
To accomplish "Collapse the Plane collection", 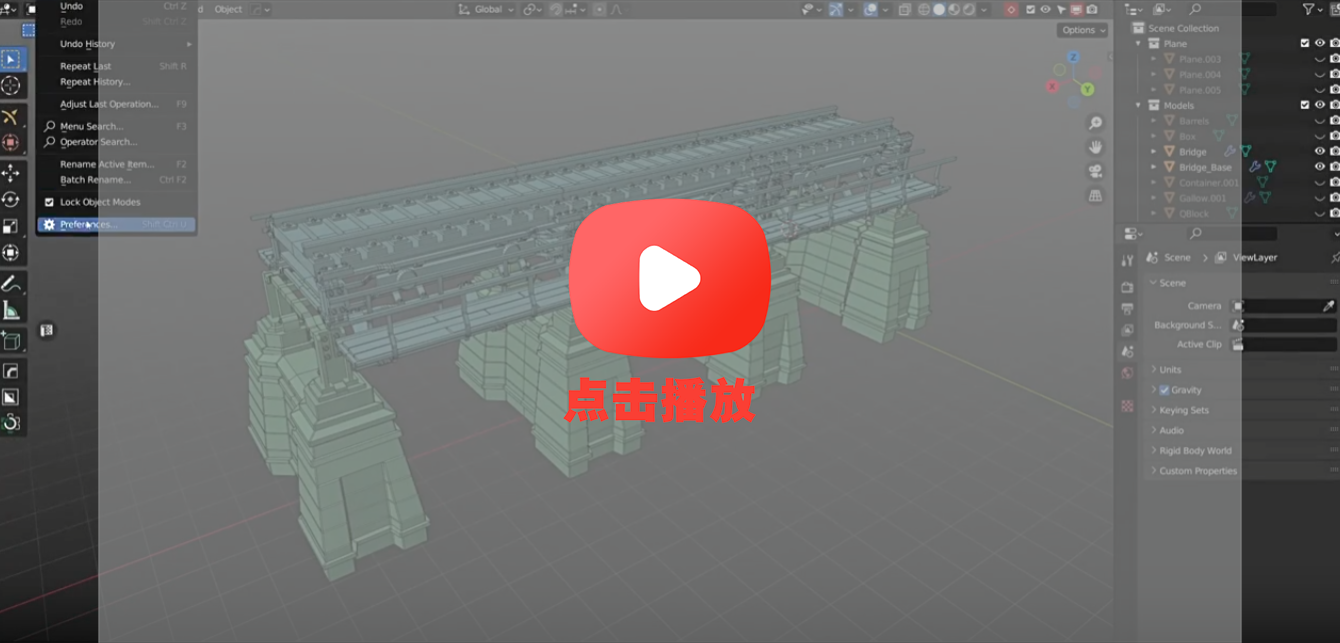I will [1138, 44].
